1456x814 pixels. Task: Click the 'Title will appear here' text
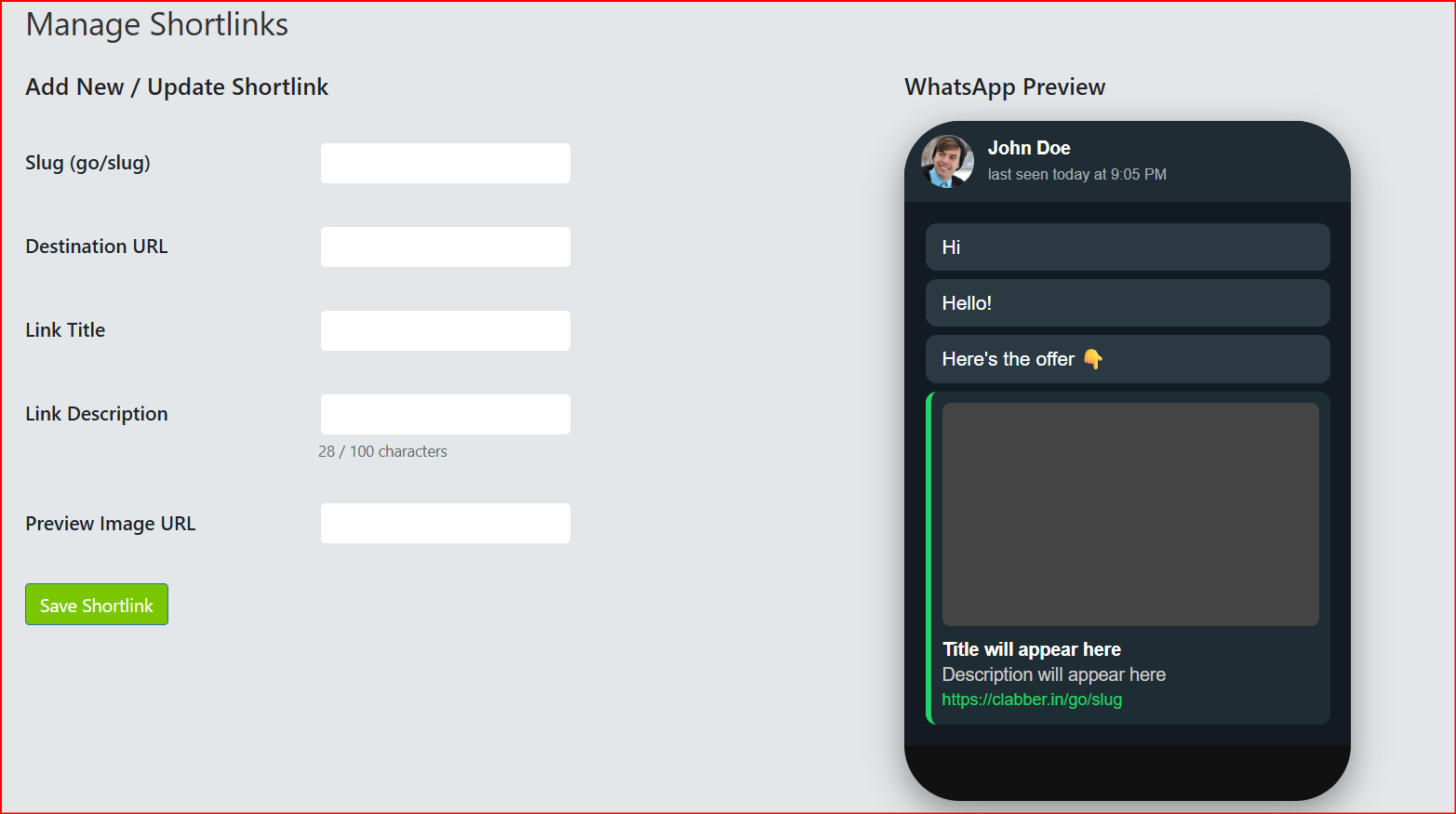coord(1032,649)
